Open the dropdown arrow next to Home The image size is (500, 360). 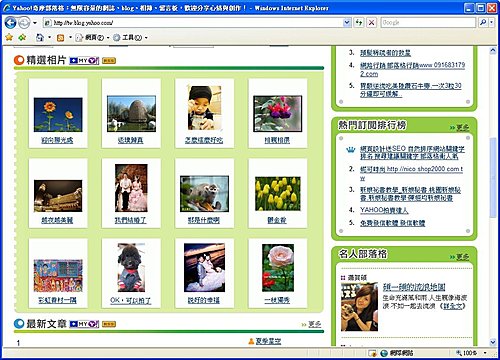50,37
